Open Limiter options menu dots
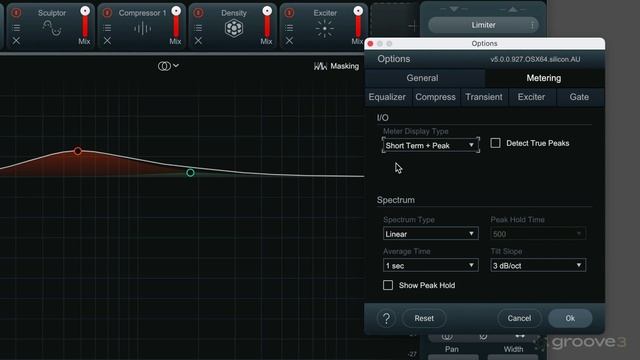Viewport: 640px width, 360px height. coord(532,25)
